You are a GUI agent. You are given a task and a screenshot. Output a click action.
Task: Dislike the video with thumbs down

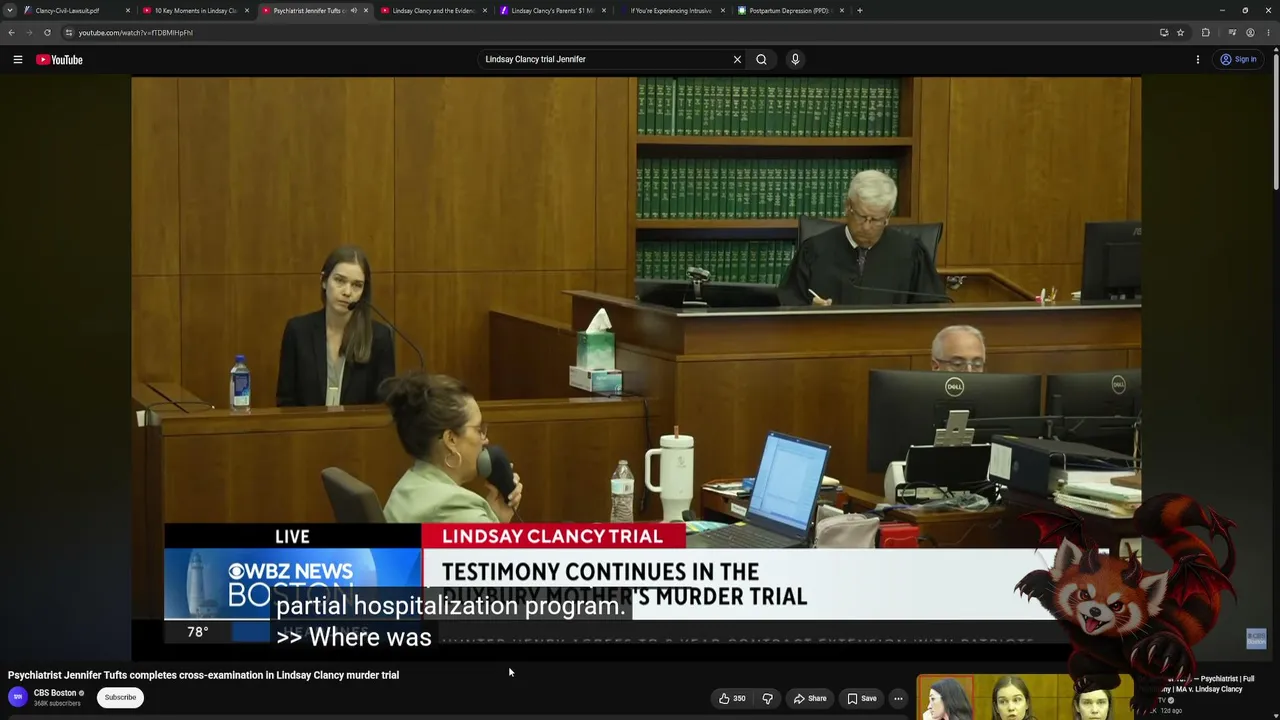pyautogui.click(x=767, y=698)
